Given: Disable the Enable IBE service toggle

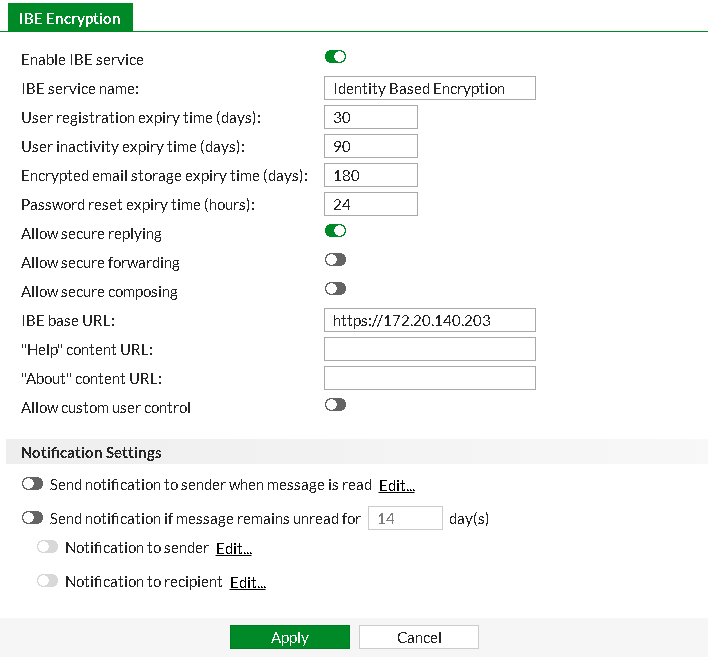Looking at the screenshot, I should (335, 57).
